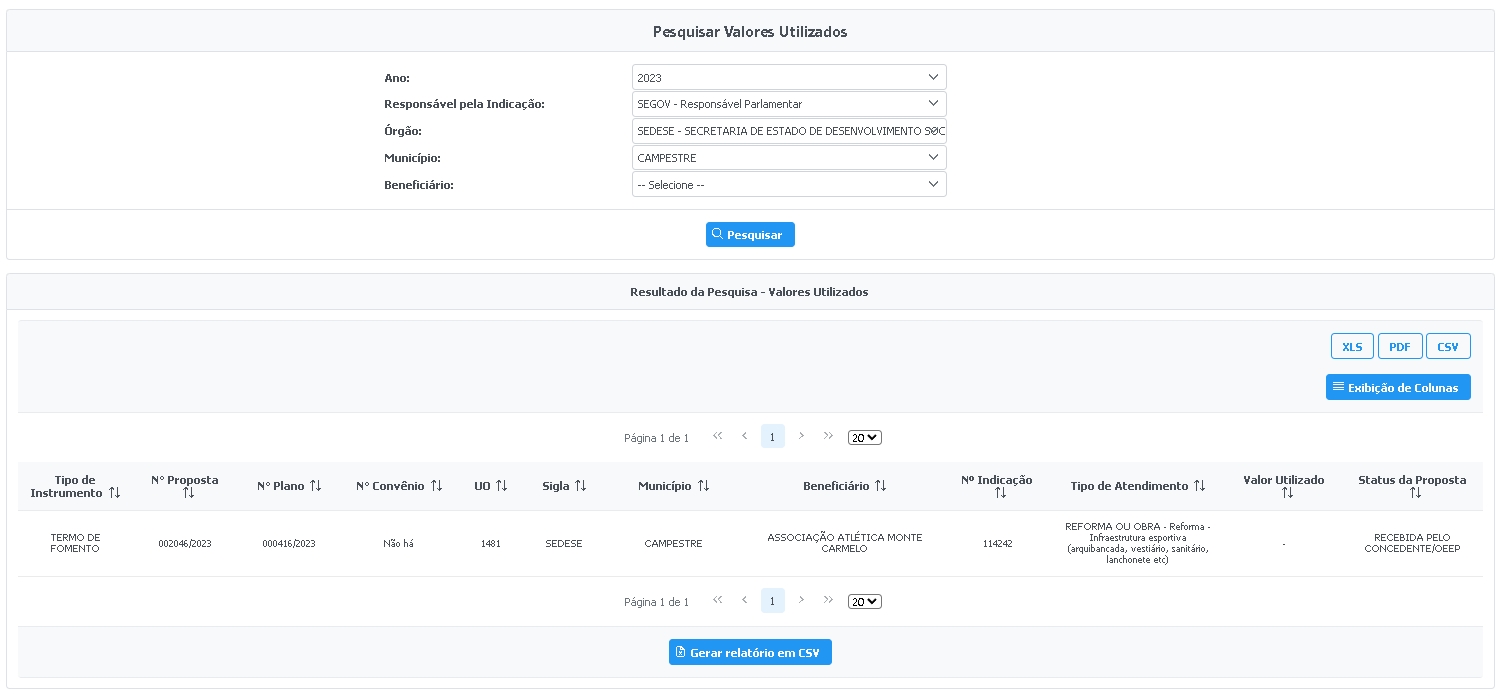Screen dimensions: 1503x696
Task: Sort by Tipo de Instrumento column arrows
Action: point(115,493)
